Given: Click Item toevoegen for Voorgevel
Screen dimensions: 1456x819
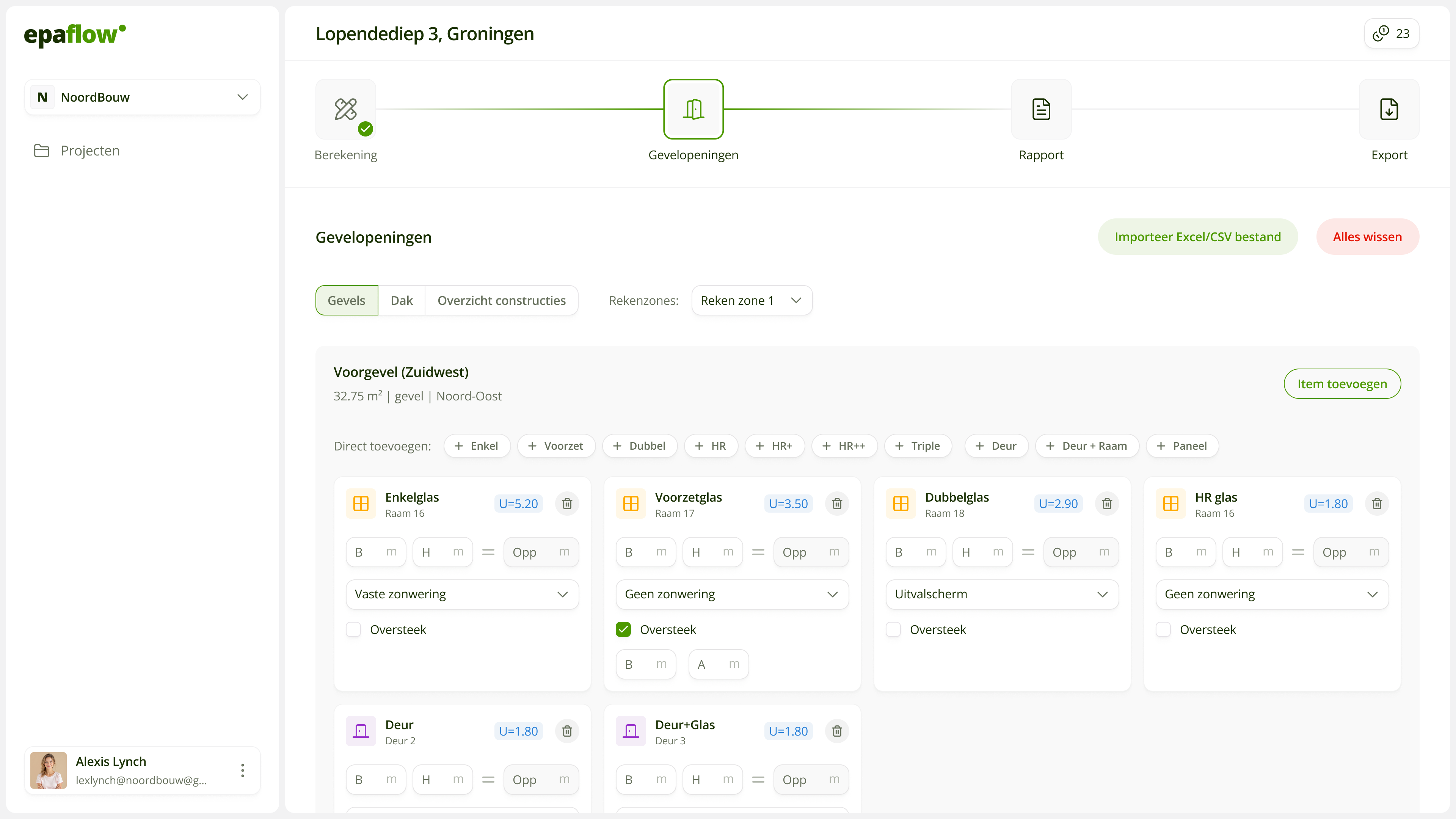Looking at the screenshot, I should (x=1342, y=384).
